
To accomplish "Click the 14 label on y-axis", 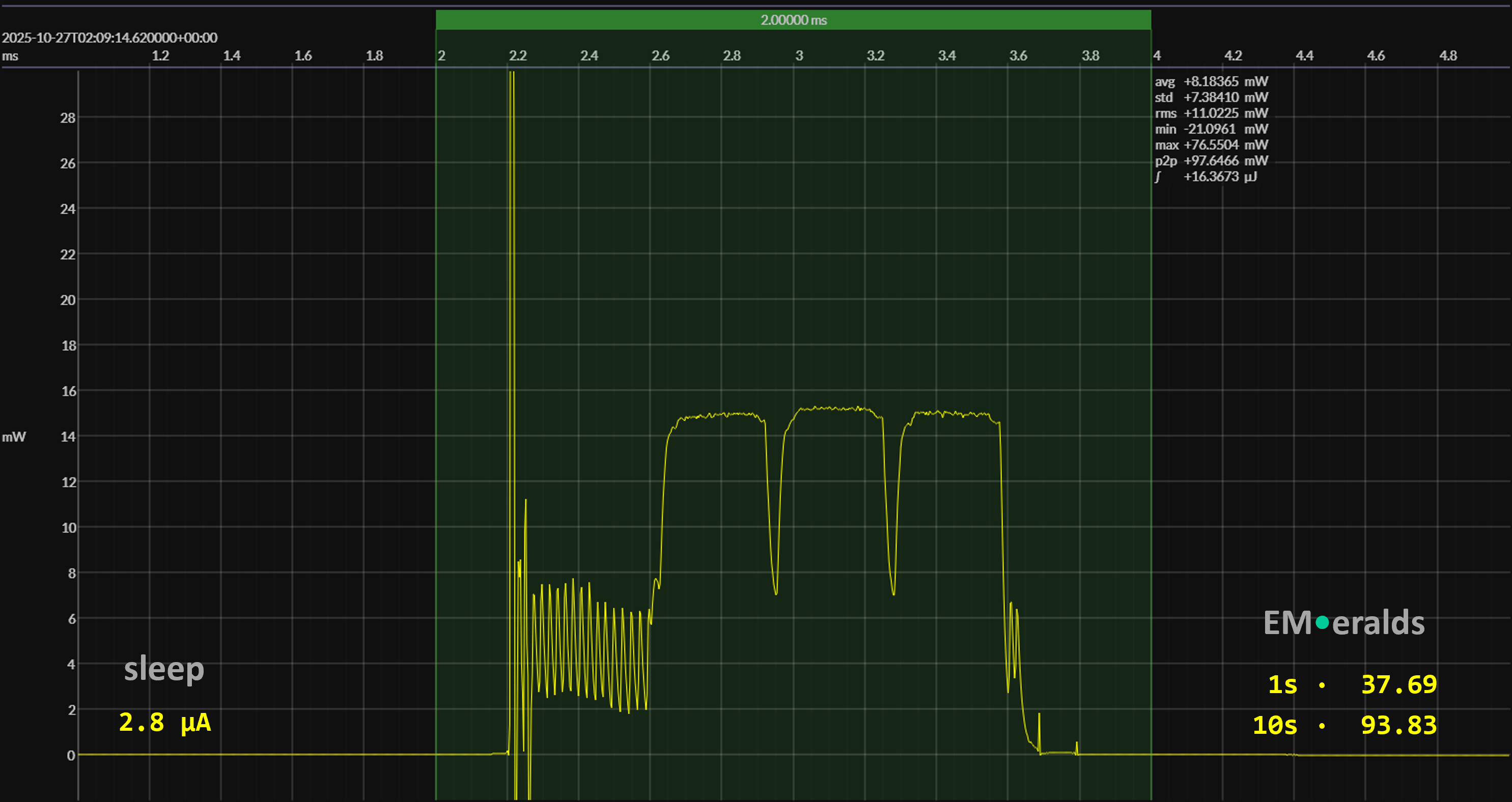I will coord(68,437).
